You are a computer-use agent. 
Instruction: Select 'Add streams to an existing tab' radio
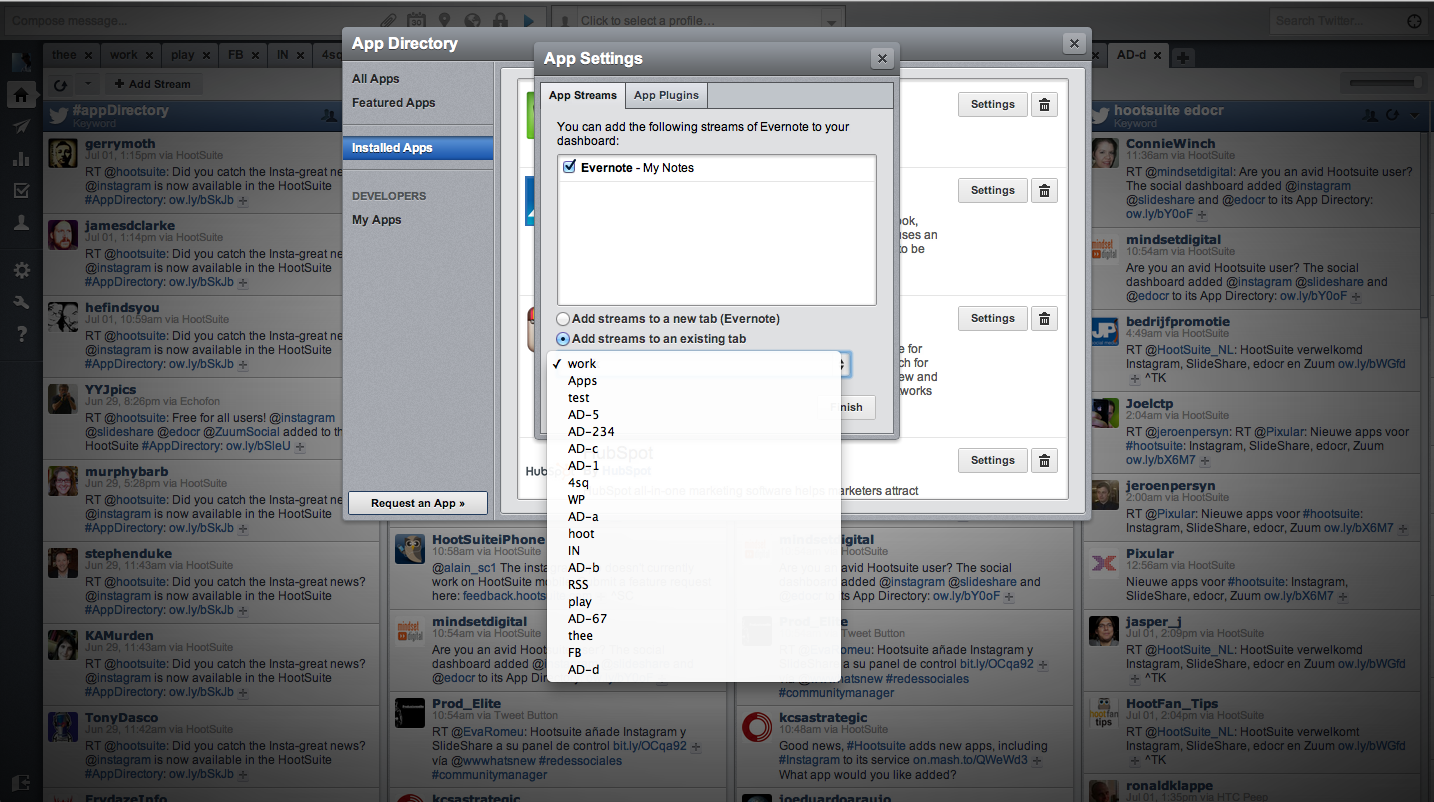pos(564,339)
